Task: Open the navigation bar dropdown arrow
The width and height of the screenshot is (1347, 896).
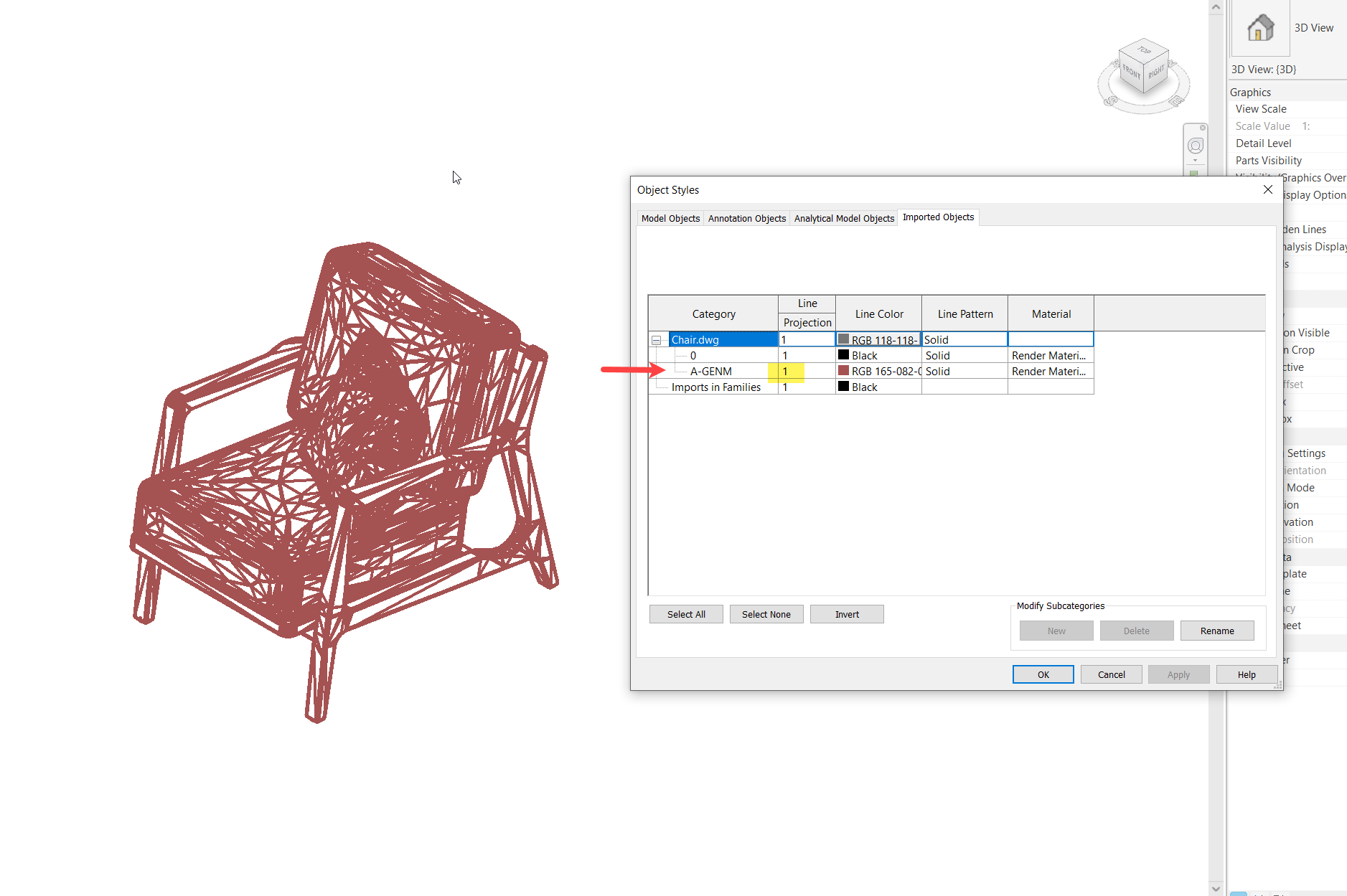Action: [1195, 160]
